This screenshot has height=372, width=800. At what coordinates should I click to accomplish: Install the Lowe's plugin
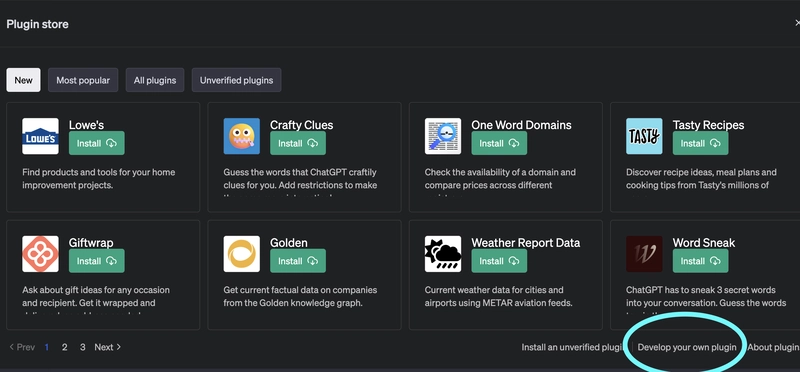(96, 143)
